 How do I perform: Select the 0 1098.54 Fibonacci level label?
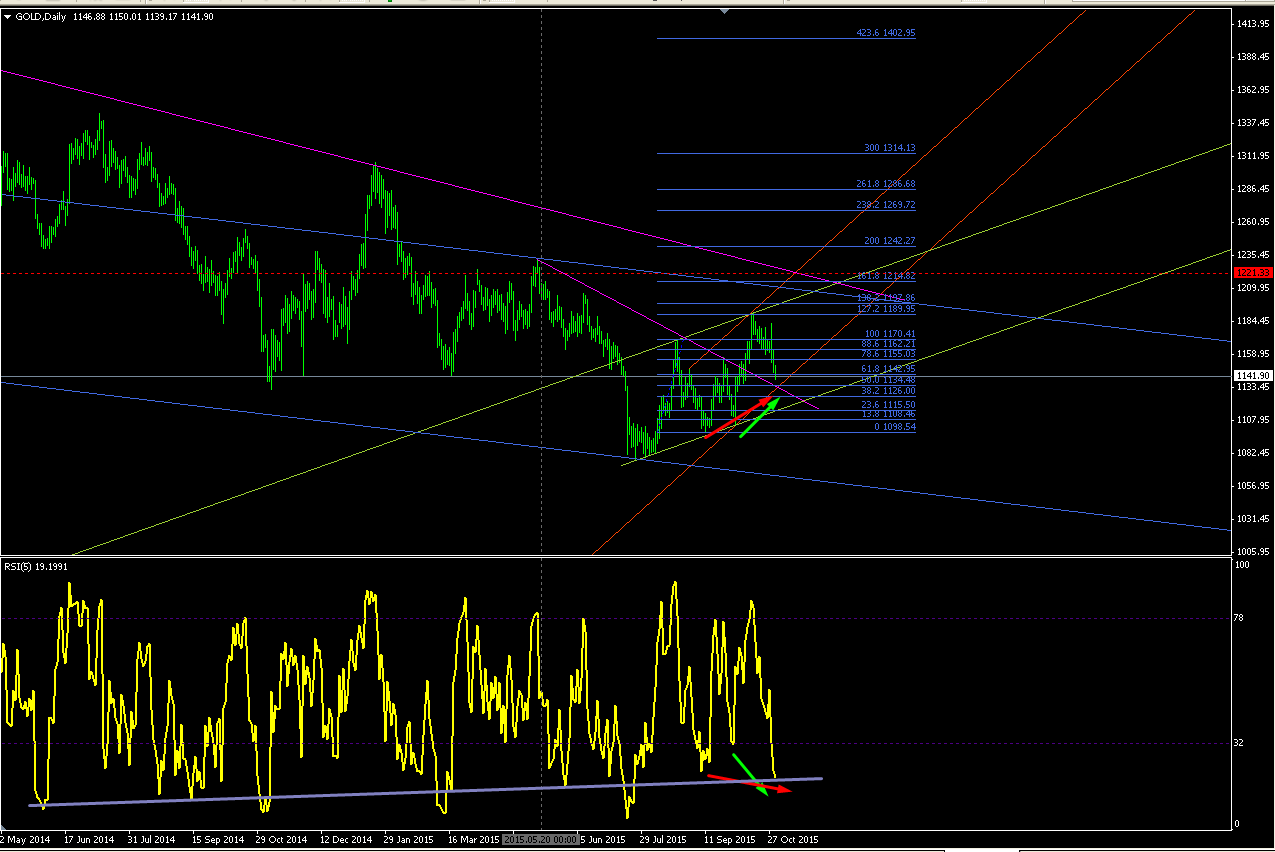894,427
